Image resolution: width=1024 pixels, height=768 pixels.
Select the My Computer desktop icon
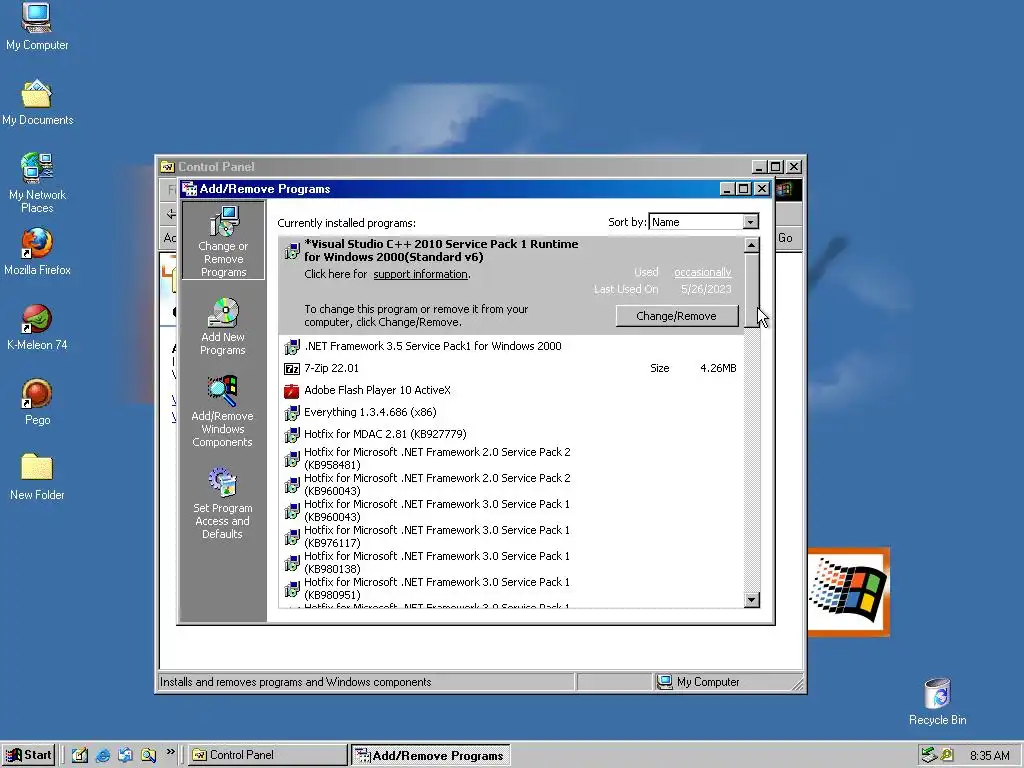[37, 26]
